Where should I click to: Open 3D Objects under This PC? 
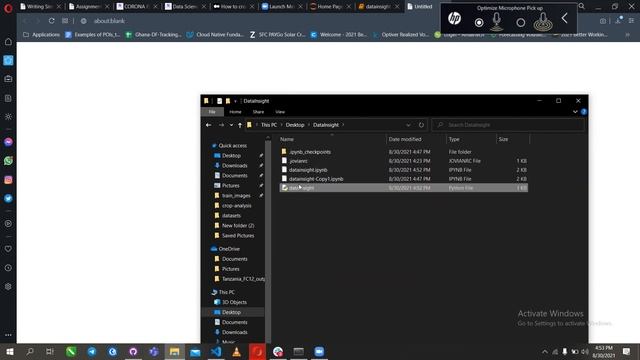tap(234, 302)
